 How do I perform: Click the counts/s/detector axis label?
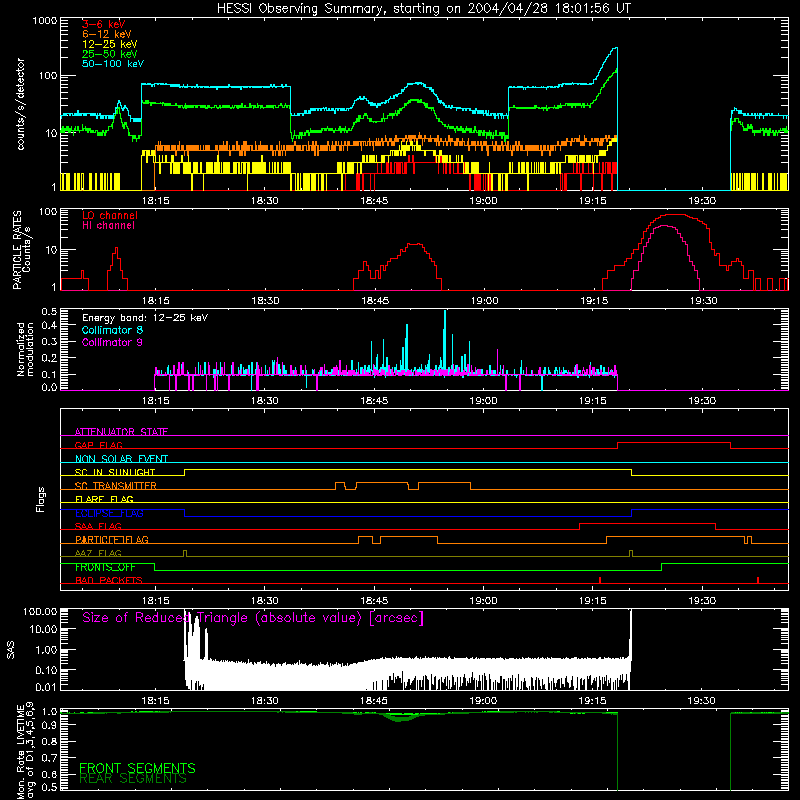point(21,104)
